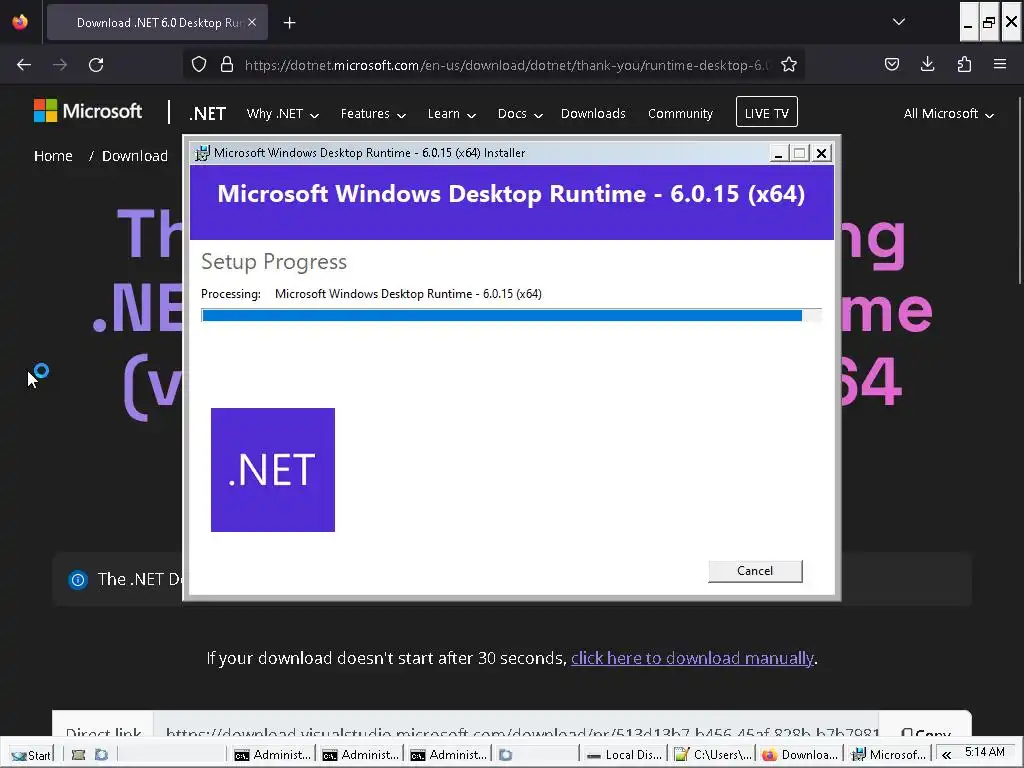Open the Community nav item
Screen dimensions: 1024x768
(680, 114)
